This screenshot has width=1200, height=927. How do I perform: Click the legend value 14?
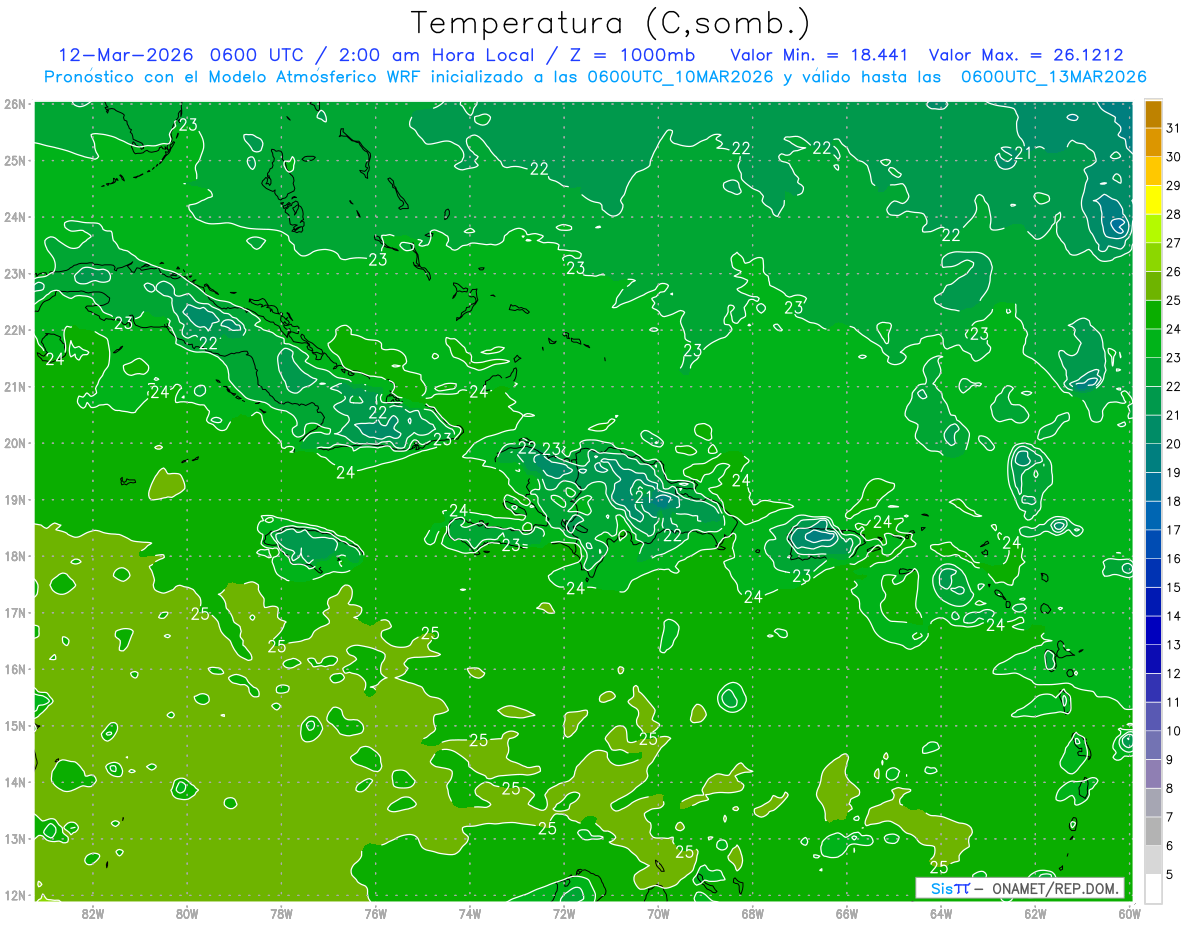[x=1174, y=616]
